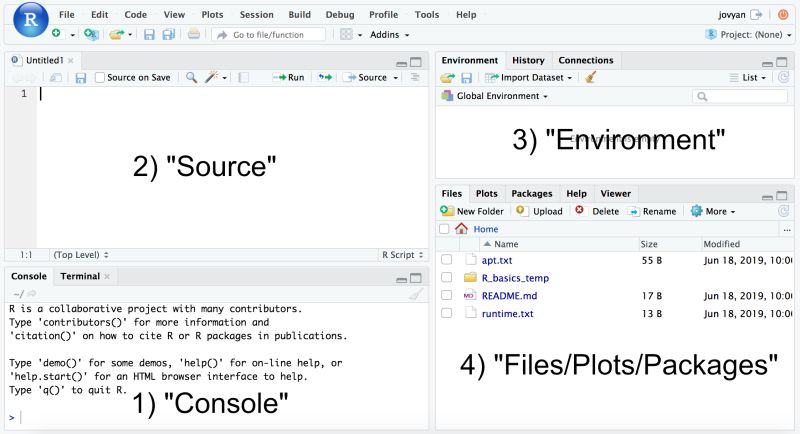
Task: Click the save all documents icon
Action: tap(168, 35)
